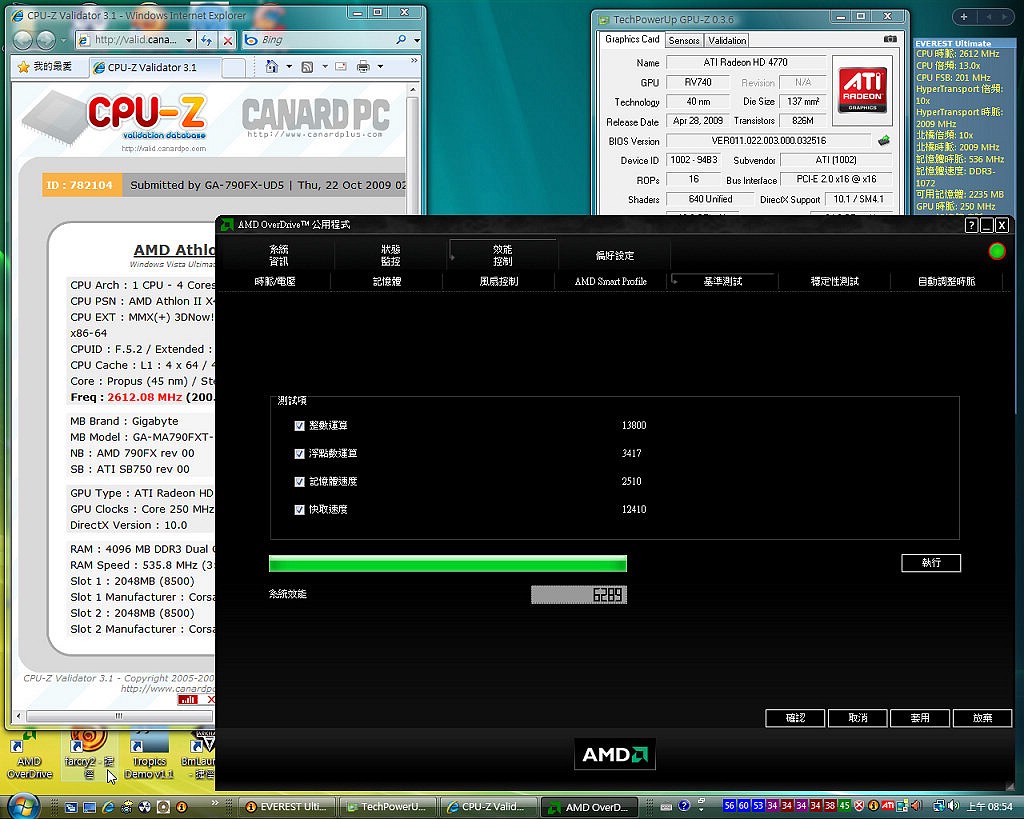This screenshot has height=819, width=1024.
Task: Click the red X security alert tray icon
Action: 859,806
